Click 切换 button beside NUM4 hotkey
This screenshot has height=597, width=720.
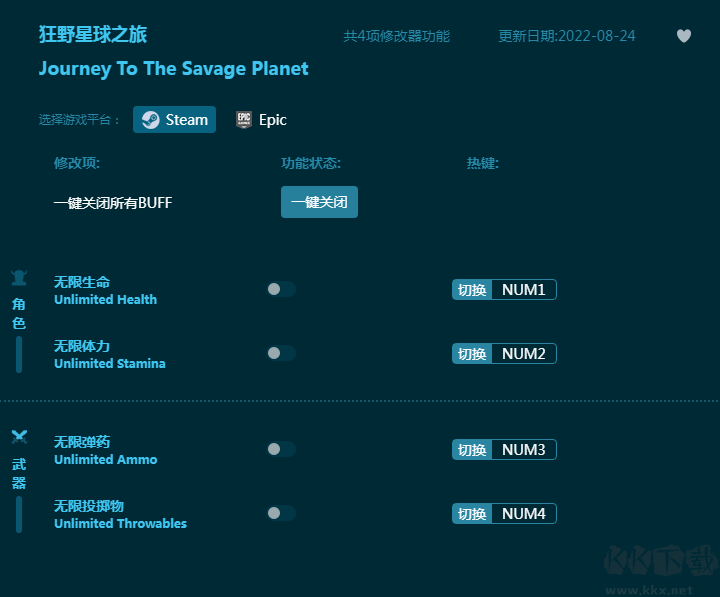(x=472, y=514)
